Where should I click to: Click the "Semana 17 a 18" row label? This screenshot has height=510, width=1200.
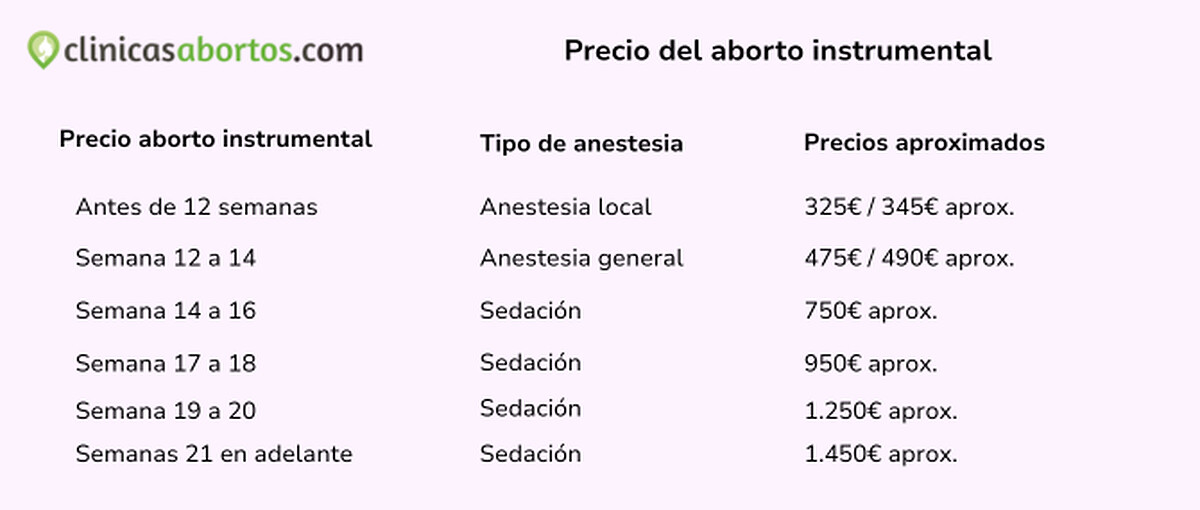coord(165,363)
